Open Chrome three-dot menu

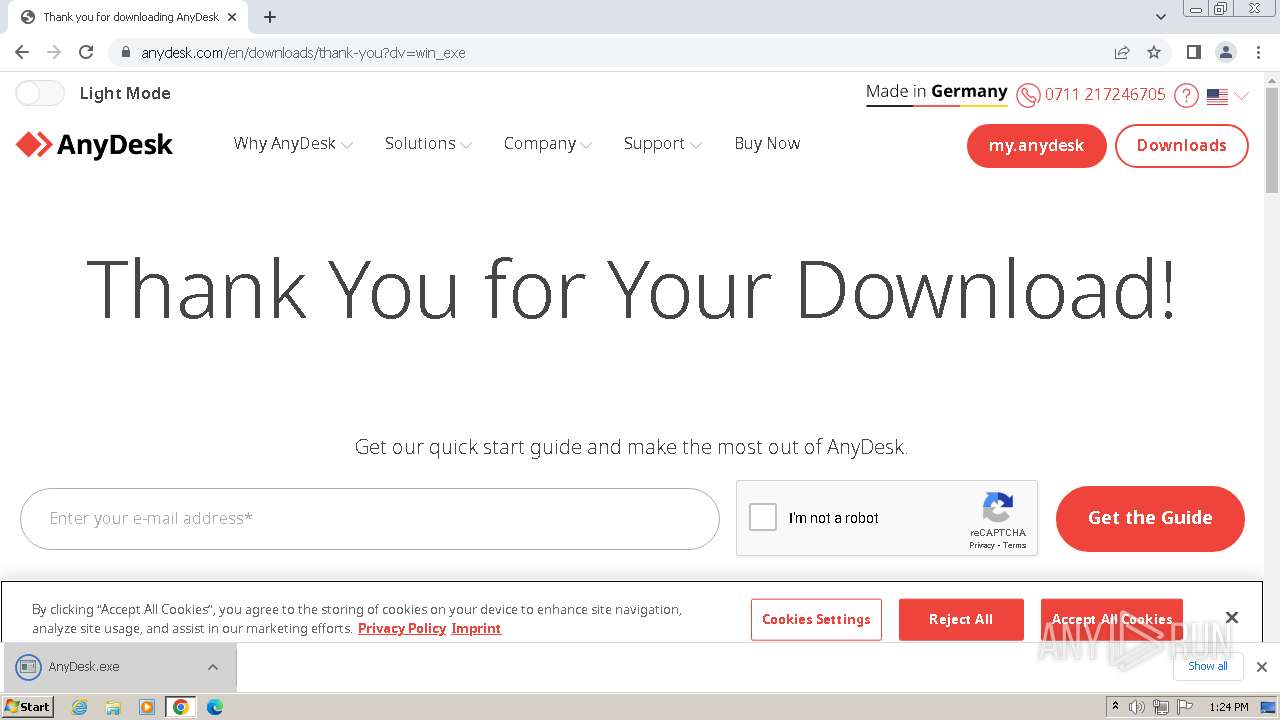1258,52
